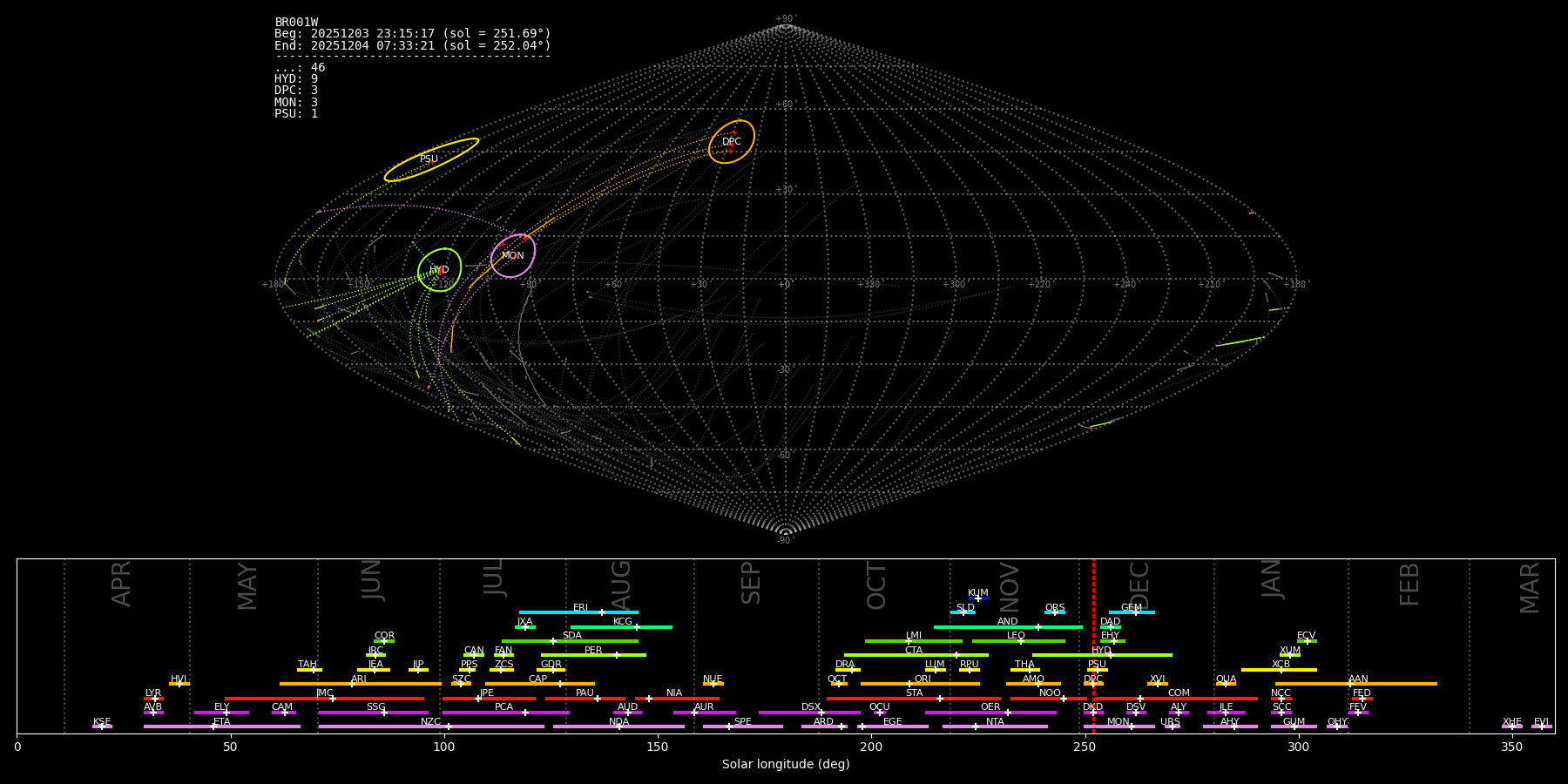Select the DPC radiant circle on sky map
Viewport: 1568px width, 784px height.
(x=732, y=142)
